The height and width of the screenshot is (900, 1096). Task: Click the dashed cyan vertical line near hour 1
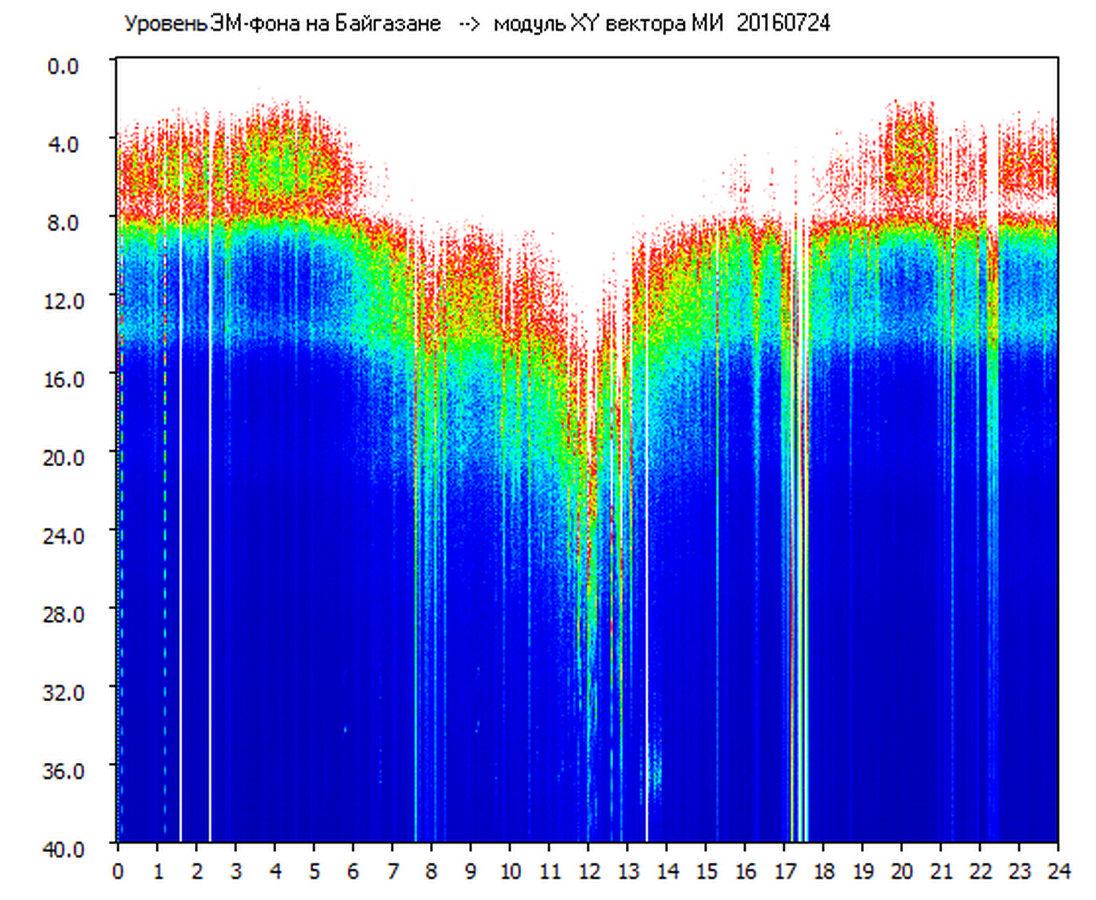165,600
